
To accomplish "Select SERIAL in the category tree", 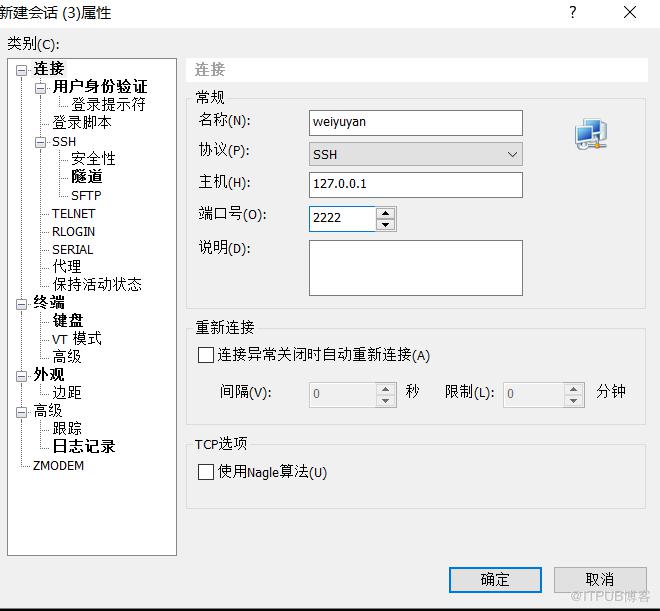I will (x=72, y=250).
